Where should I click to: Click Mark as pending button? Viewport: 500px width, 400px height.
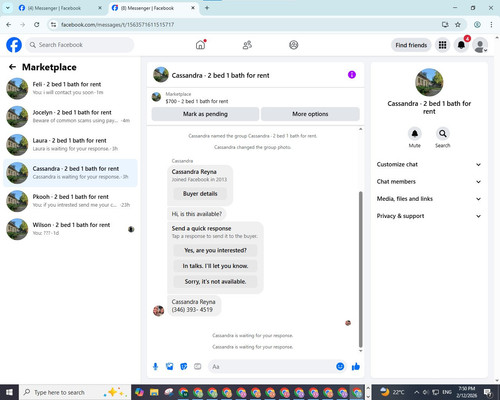click(205, 114)
